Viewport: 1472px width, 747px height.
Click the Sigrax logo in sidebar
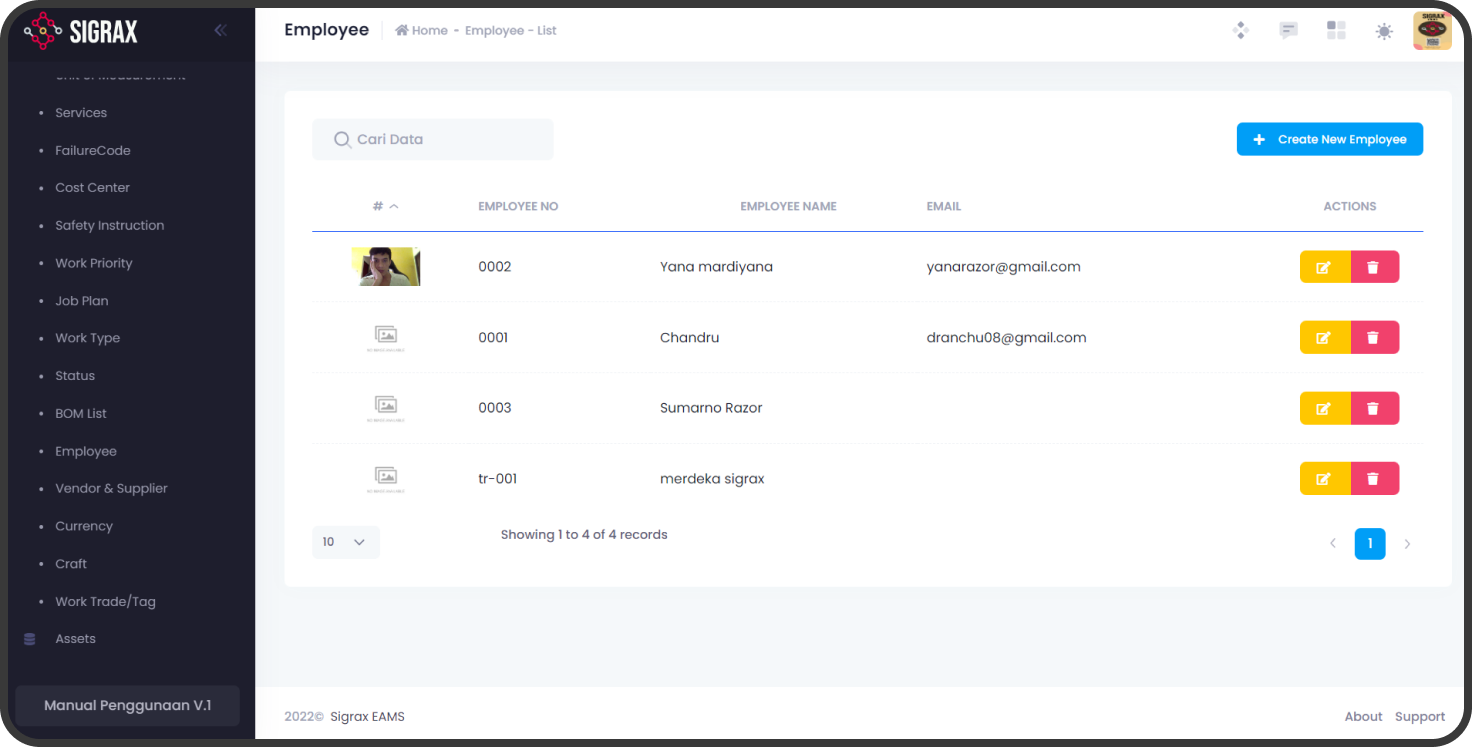81,31
